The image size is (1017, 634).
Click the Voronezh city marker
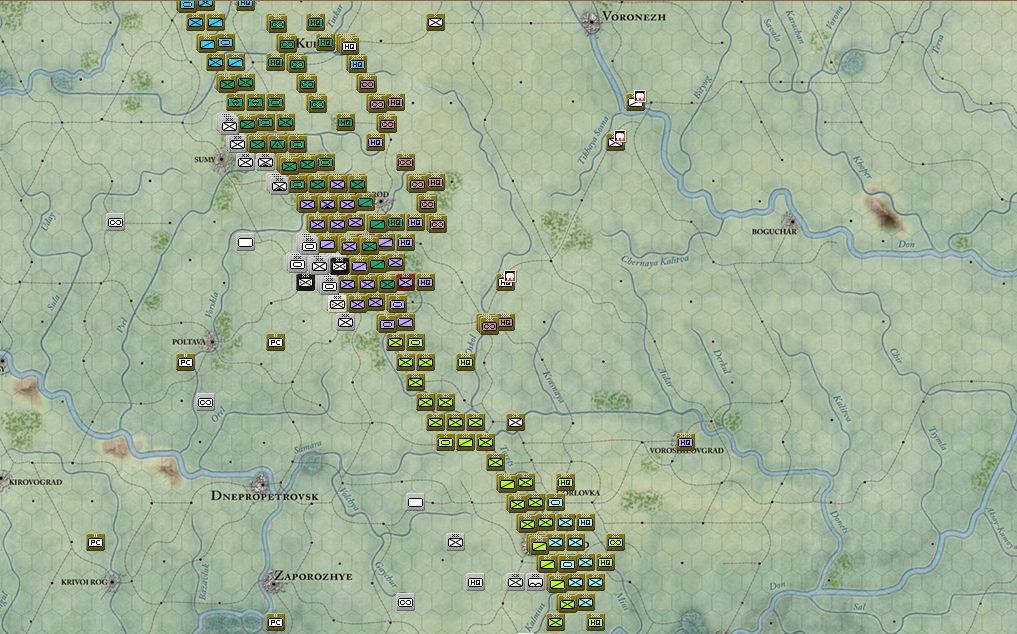[591, 21]
